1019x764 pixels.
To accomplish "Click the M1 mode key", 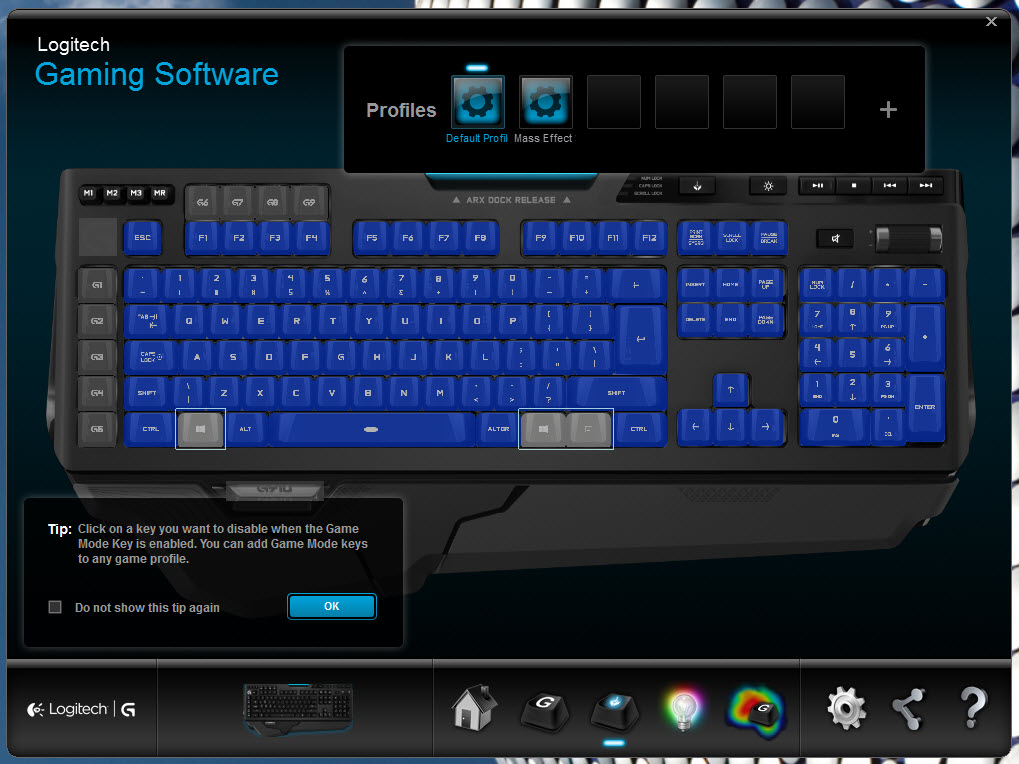I will coord(88,193).
